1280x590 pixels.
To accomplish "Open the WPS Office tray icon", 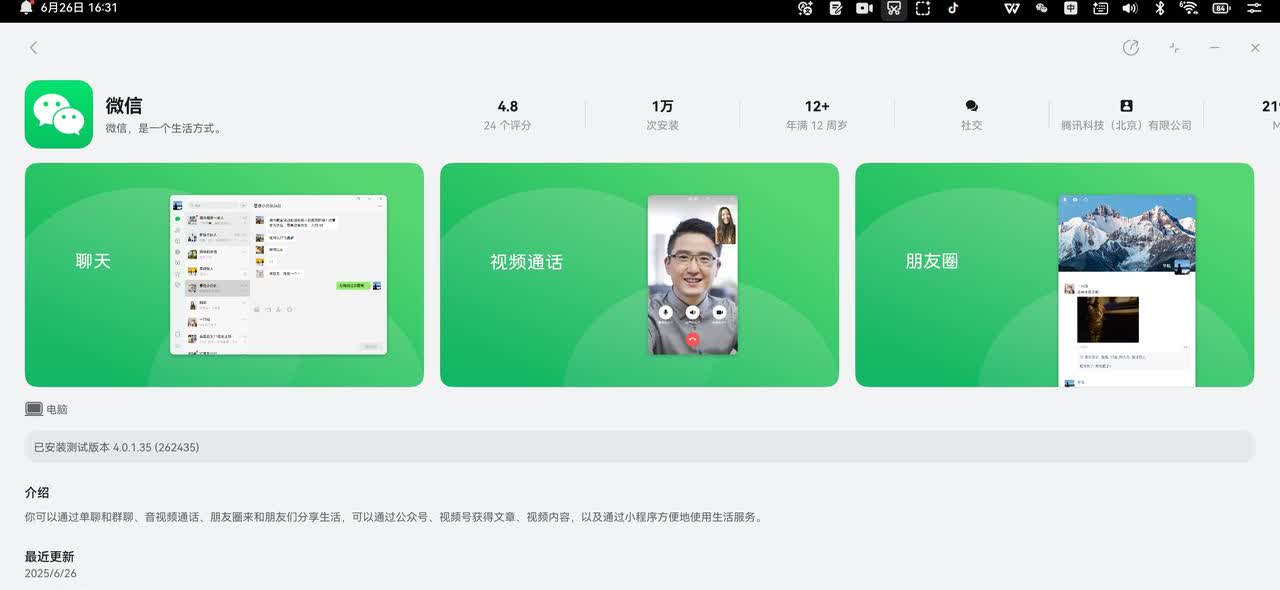I will pos(1012,8).
